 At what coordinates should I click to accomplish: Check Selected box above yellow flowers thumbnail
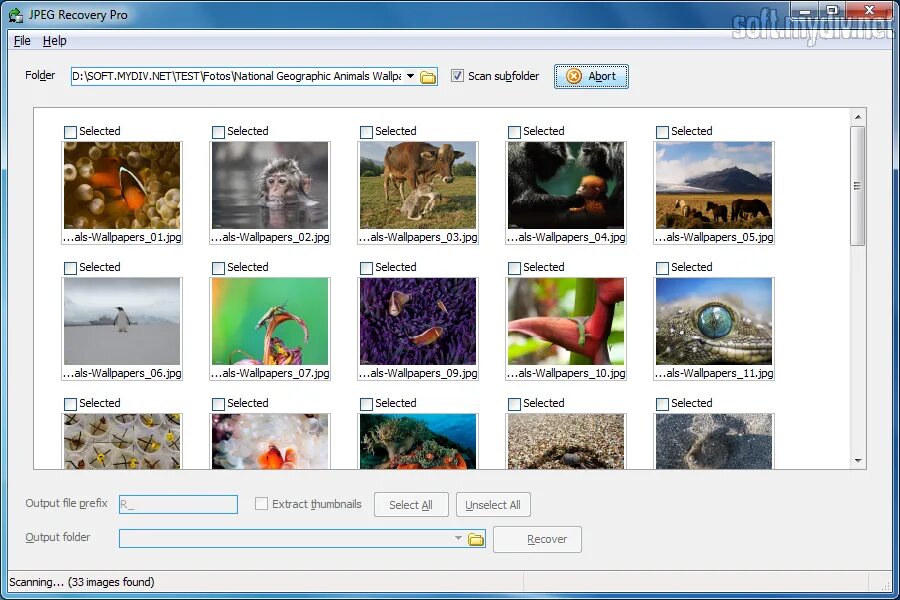pyautogui.click(x=71, y=404)
